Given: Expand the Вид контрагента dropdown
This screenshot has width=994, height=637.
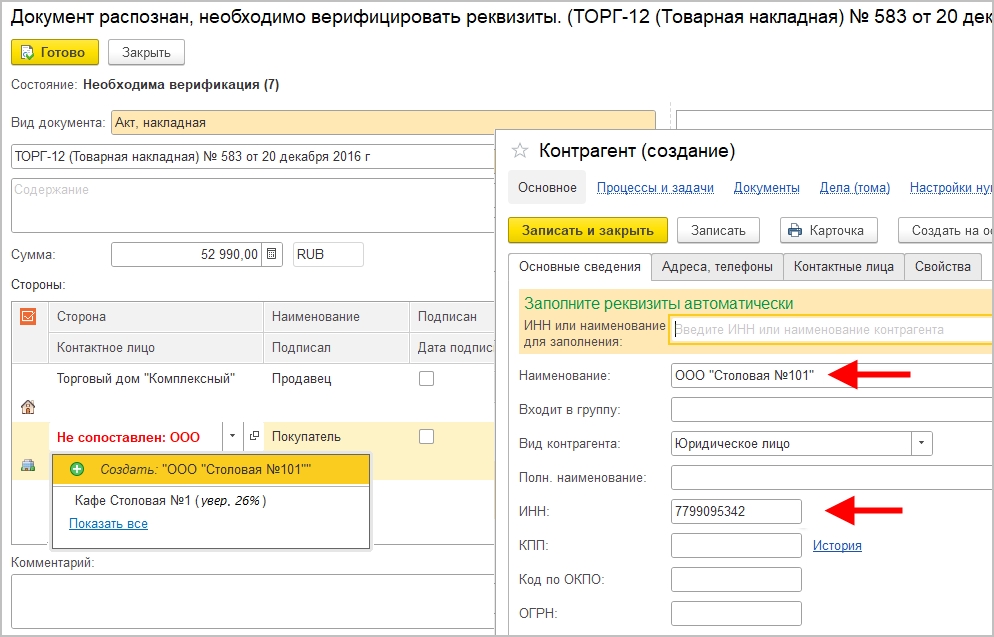Looking at the screenshot, I should [x=921, y=443].
